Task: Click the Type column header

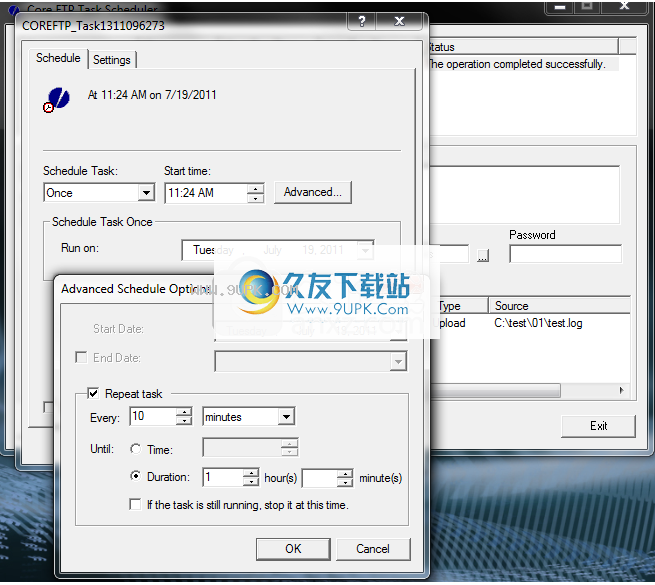Action: pyautogui.click(x=460, y=306)
